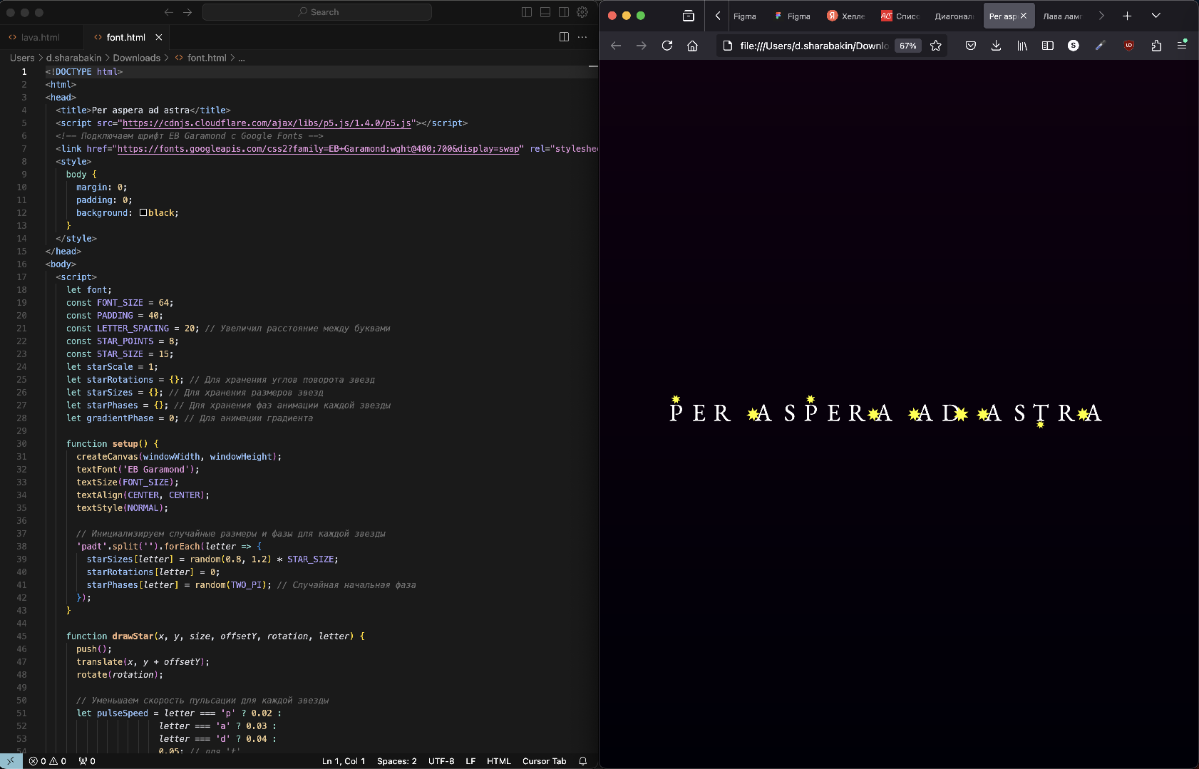Click the 67% zoom level badge
1199x769 pixels.
pos(907,45)
